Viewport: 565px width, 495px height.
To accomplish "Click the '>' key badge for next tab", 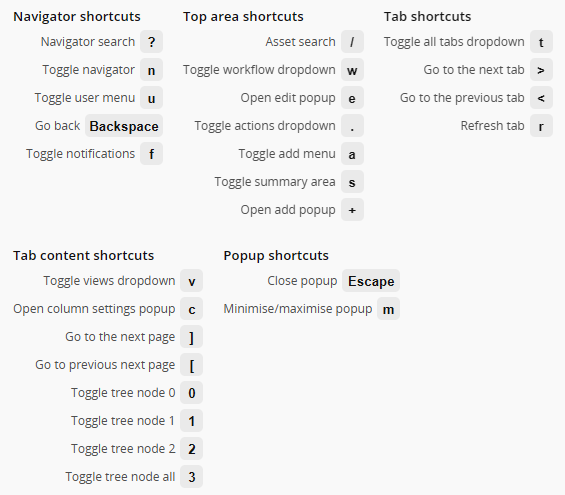I will [541, 70].
